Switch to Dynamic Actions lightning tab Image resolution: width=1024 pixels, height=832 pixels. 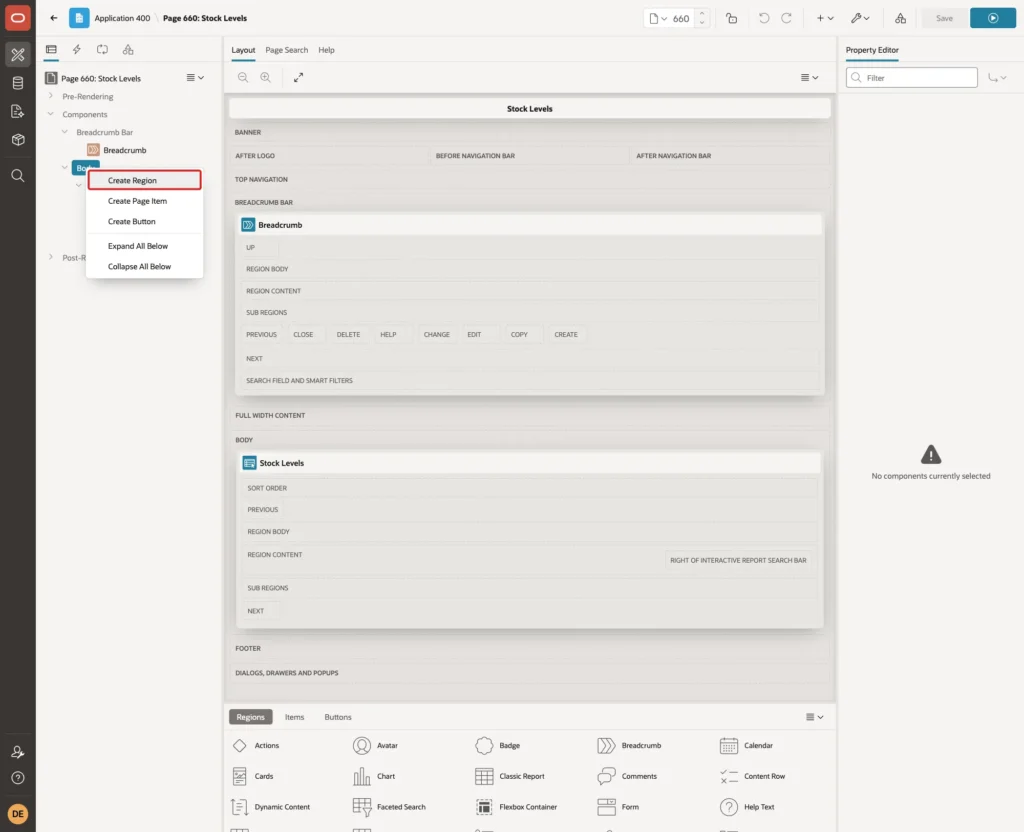pyautogui.click(x=76, y=50)
